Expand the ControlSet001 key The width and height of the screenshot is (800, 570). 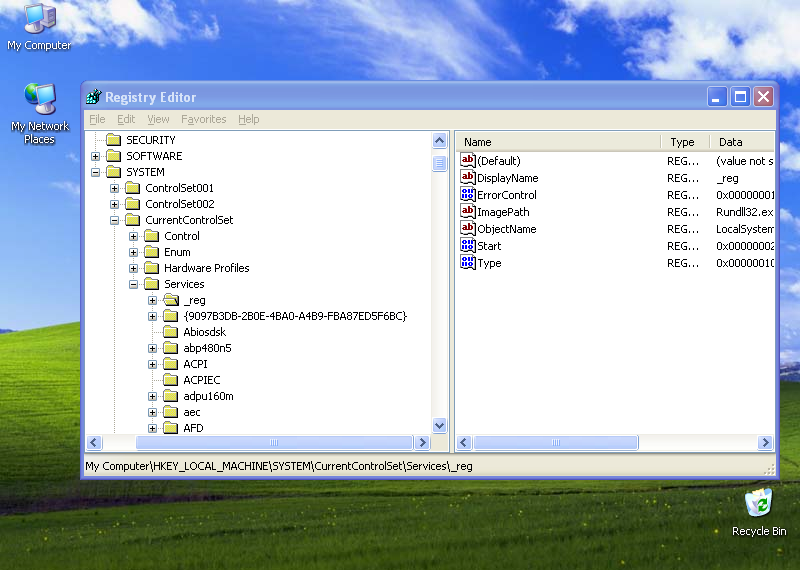pyautogui.click(x=114, y=188)
